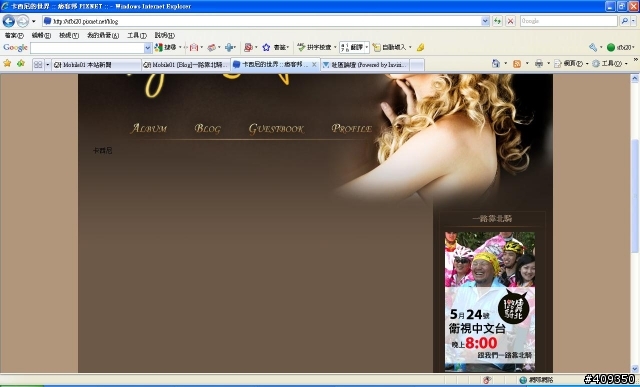Expand the Home button dropdown arrow
Screen dimensions: 640x387
[x=506, y=64]
